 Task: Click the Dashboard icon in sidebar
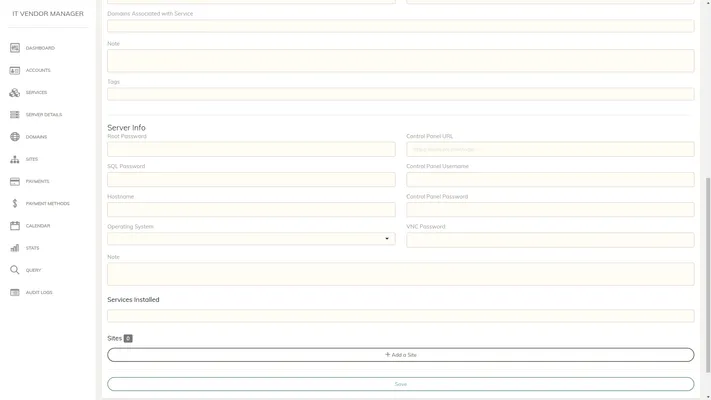[15, 48]
